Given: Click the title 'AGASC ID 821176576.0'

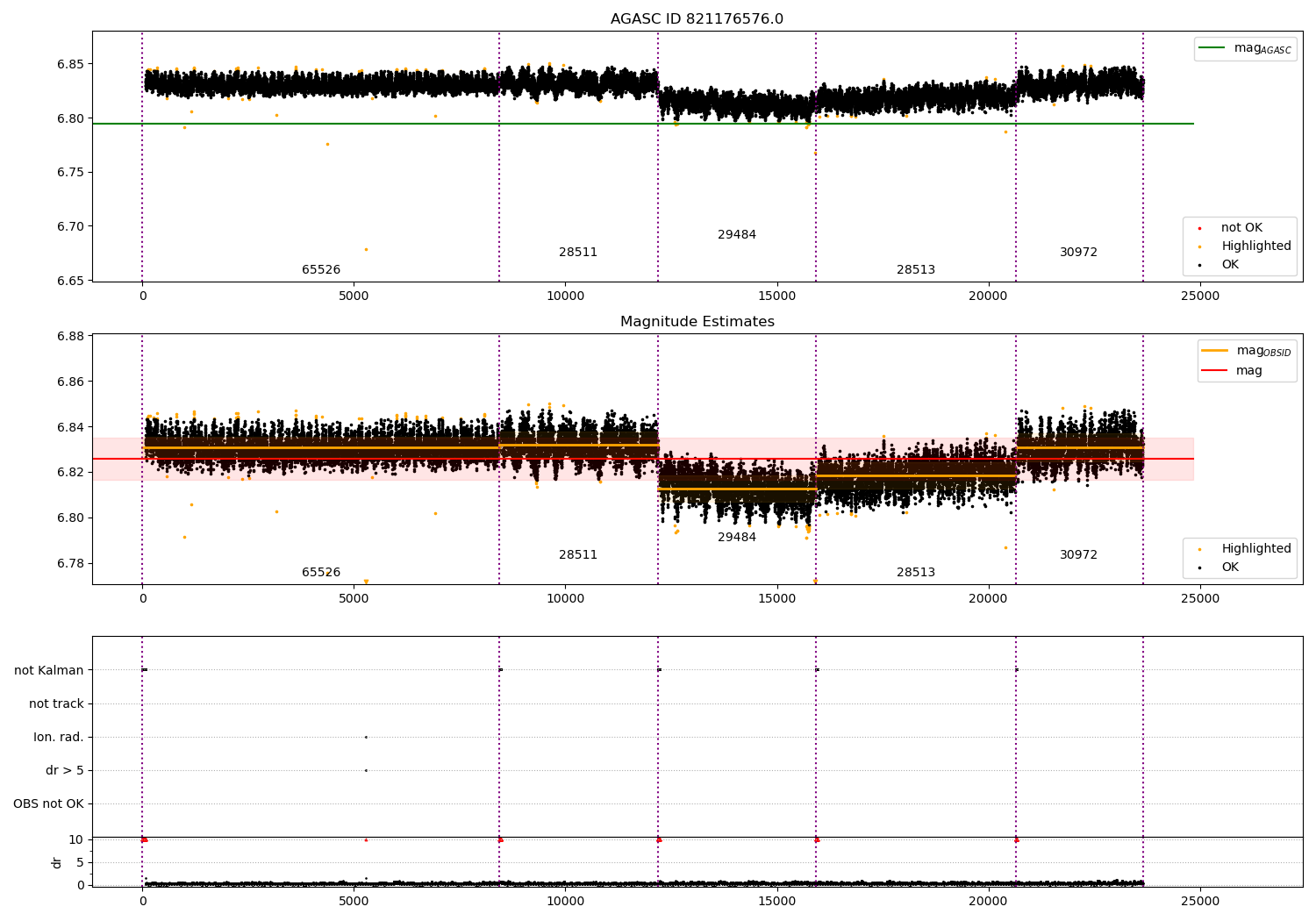Looking at the screenshot, I should pyautogui.click(x=697, y=19).
